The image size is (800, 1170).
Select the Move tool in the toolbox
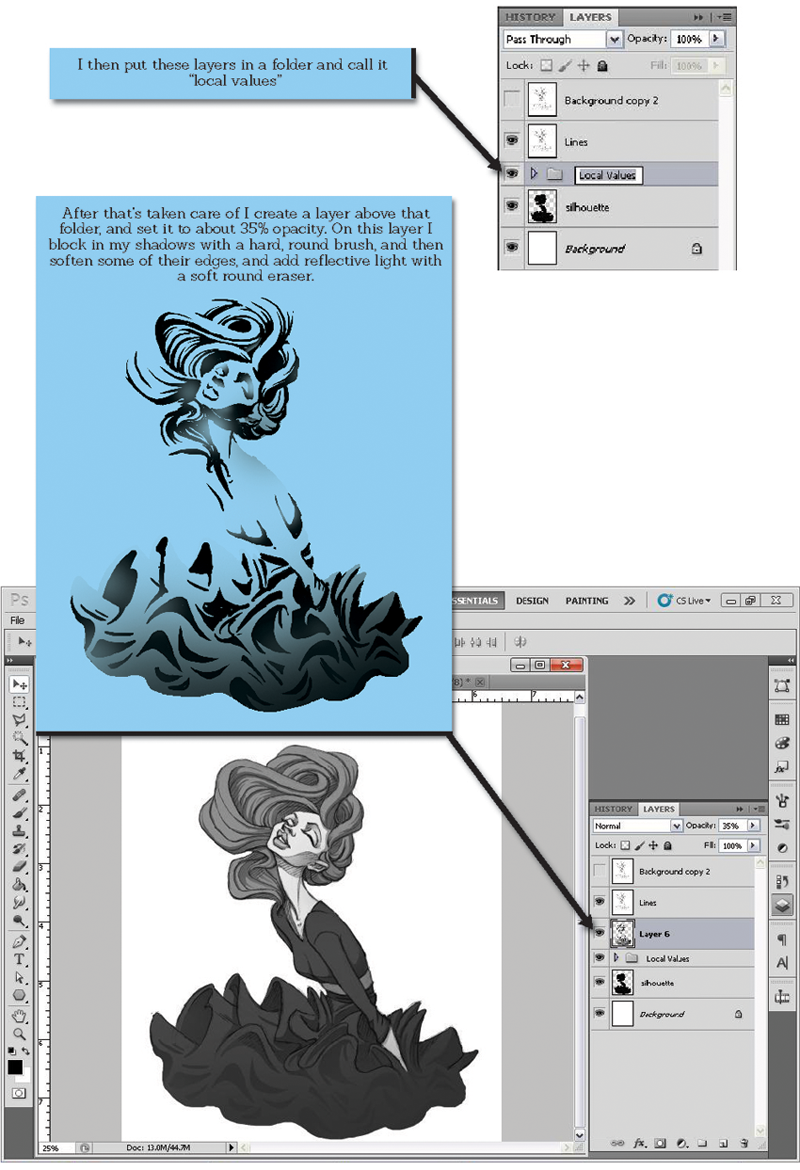[x=19, y=684]
